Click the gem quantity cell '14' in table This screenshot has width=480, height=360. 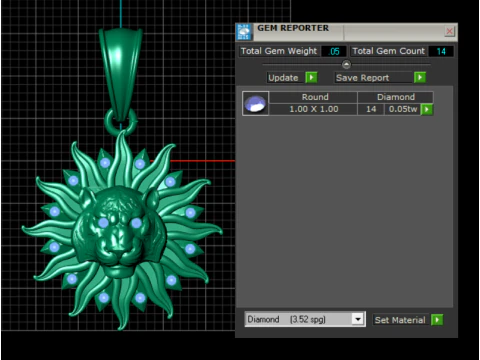pos(371,109)
